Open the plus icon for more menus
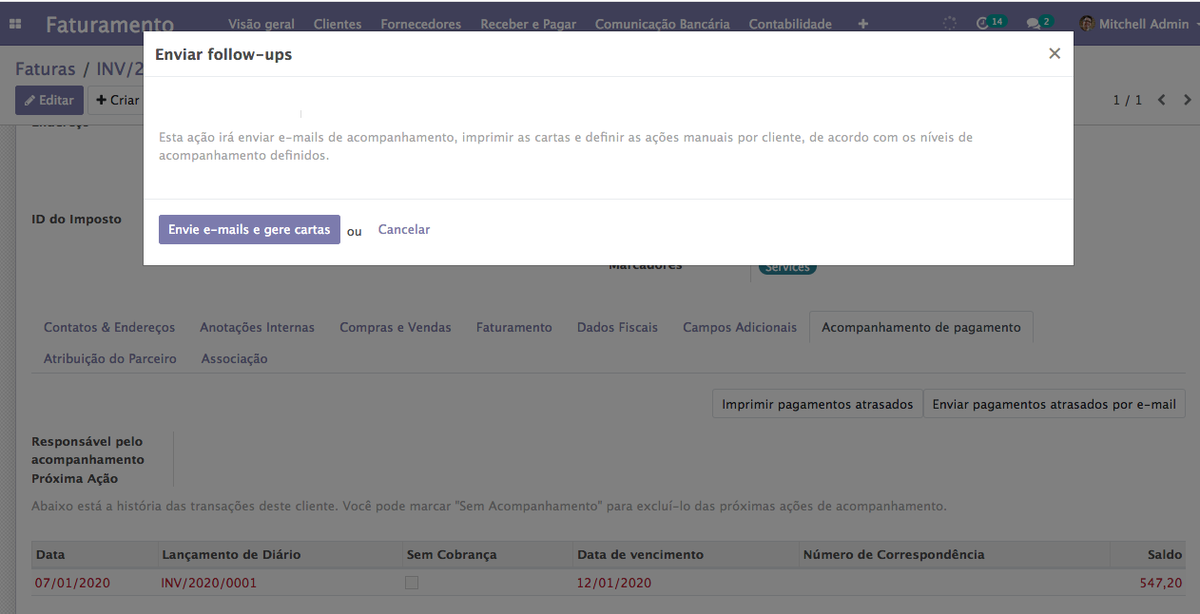The image size is (1200, 614). pyautogui.click(x=863, y=24)
